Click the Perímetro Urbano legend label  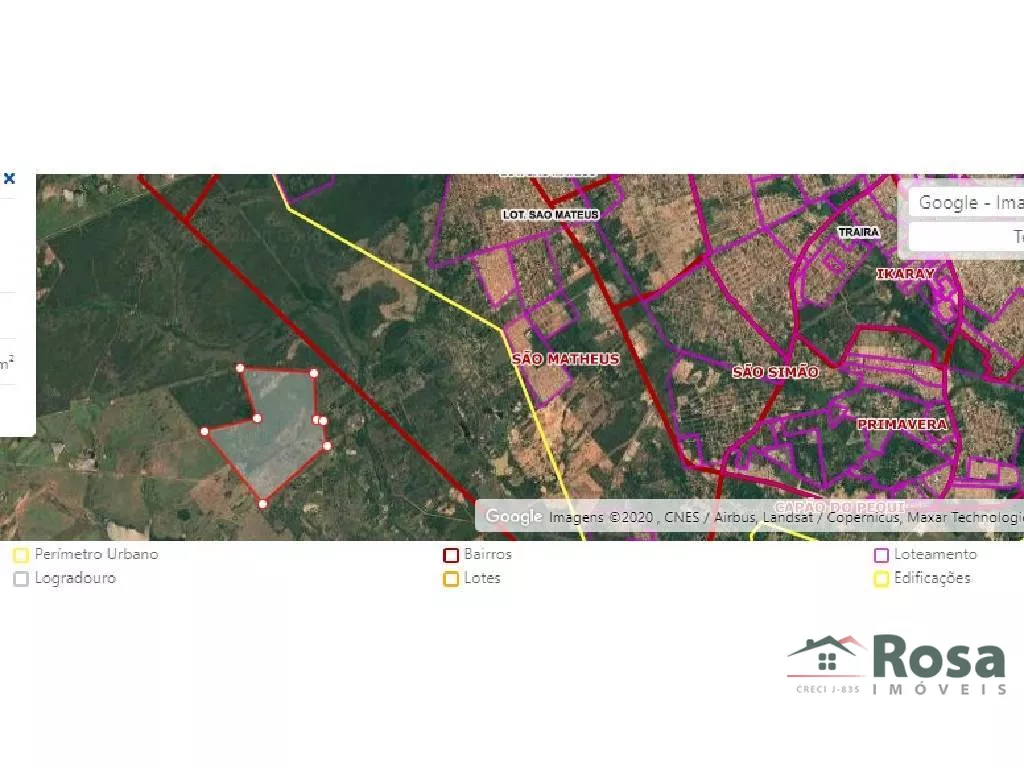[x=97, y=554]
